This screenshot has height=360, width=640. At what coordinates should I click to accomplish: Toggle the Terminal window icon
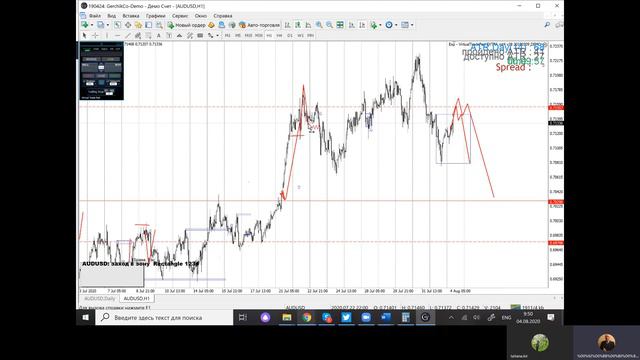tap(148, 25)
